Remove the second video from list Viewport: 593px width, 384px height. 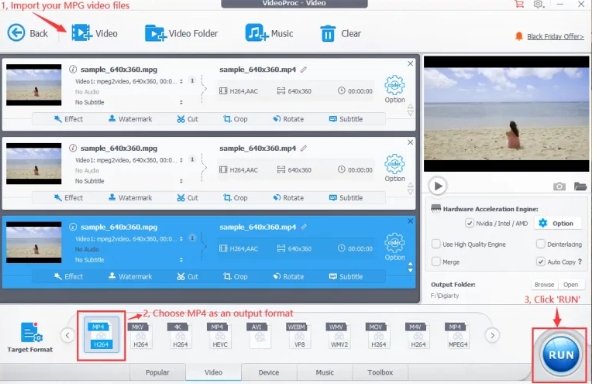(410, 142)
